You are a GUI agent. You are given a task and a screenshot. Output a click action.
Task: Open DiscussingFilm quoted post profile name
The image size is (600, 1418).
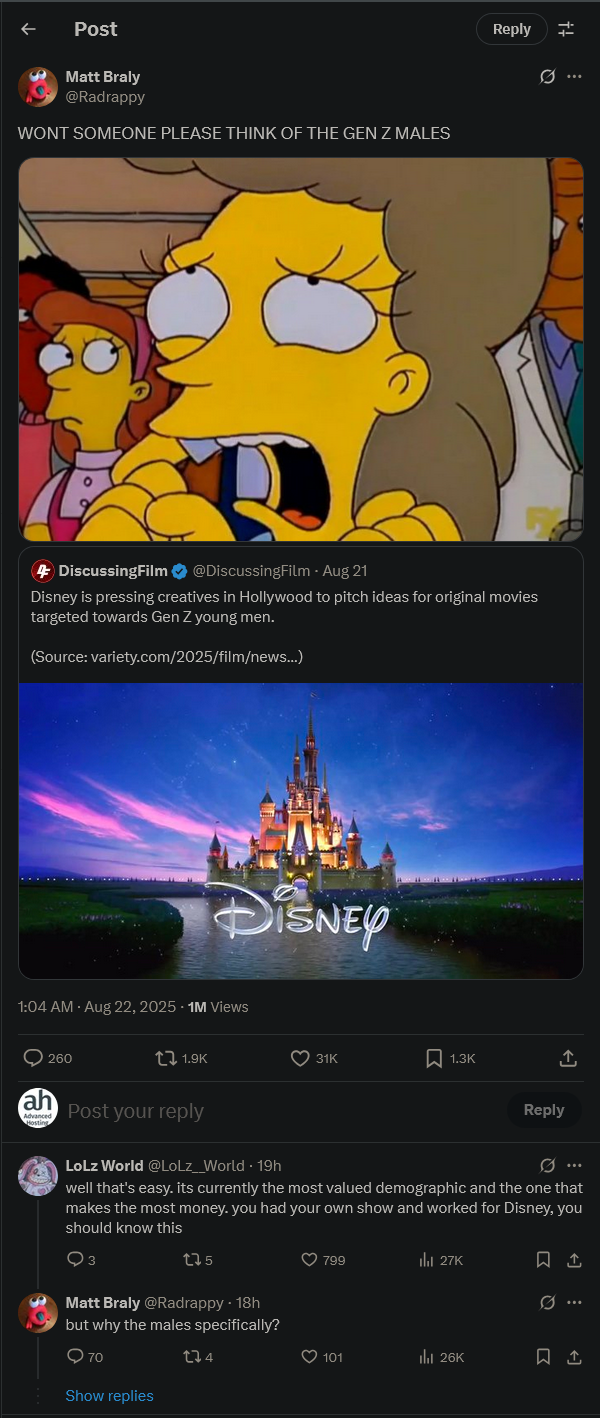click(113, 571)
